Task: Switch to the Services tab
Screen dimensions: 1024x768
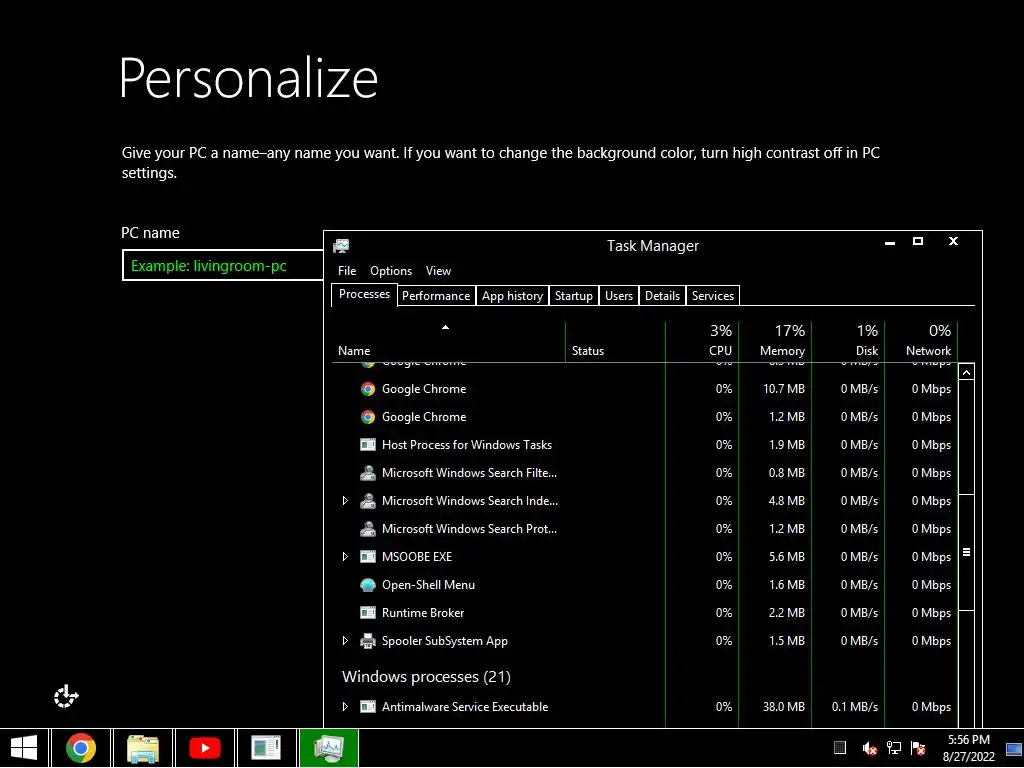Action: point(712,296)
